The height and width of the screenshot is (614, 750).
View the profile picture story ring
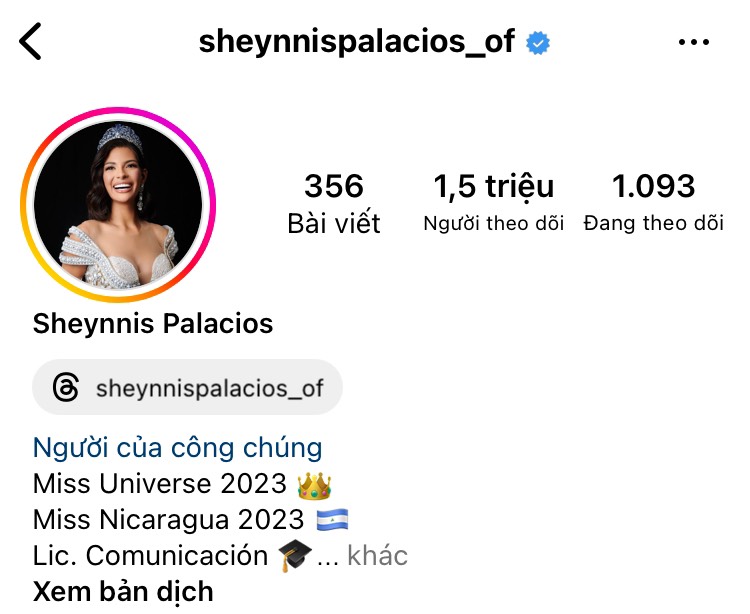click(118, 205)
